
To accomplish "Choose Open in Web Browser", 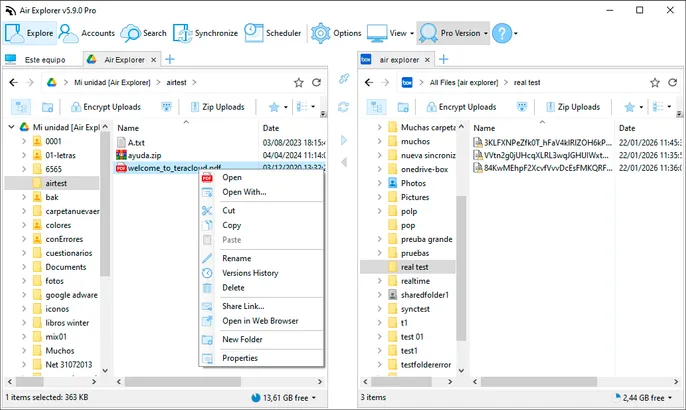I will (x=261, y=321).
